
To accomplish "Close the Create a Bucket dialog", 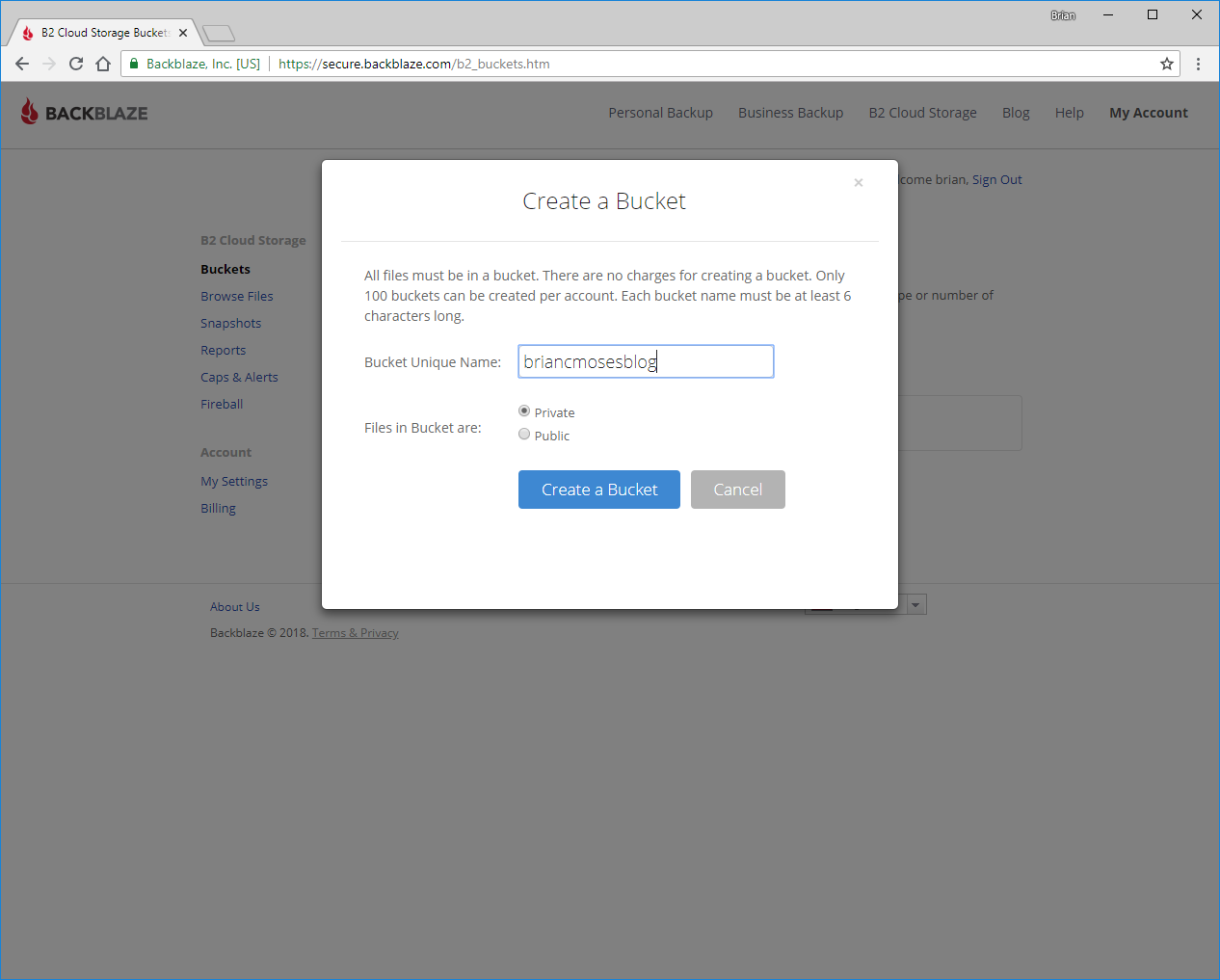I will pos(858,182).
